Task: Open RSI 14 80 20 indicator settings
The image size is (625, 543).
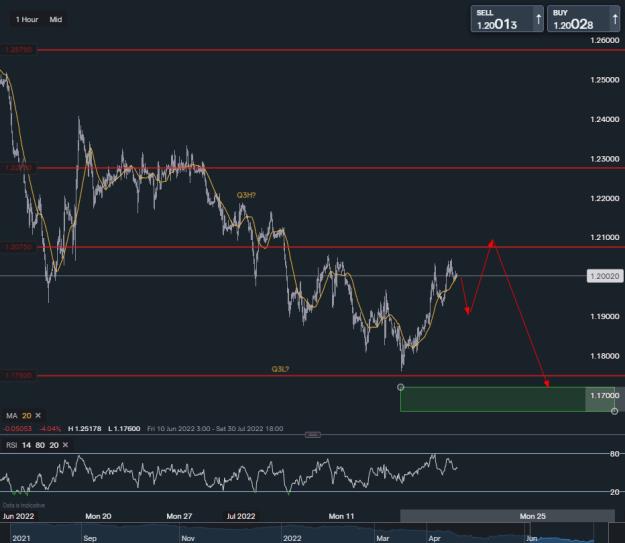Action: pos(32,445)
